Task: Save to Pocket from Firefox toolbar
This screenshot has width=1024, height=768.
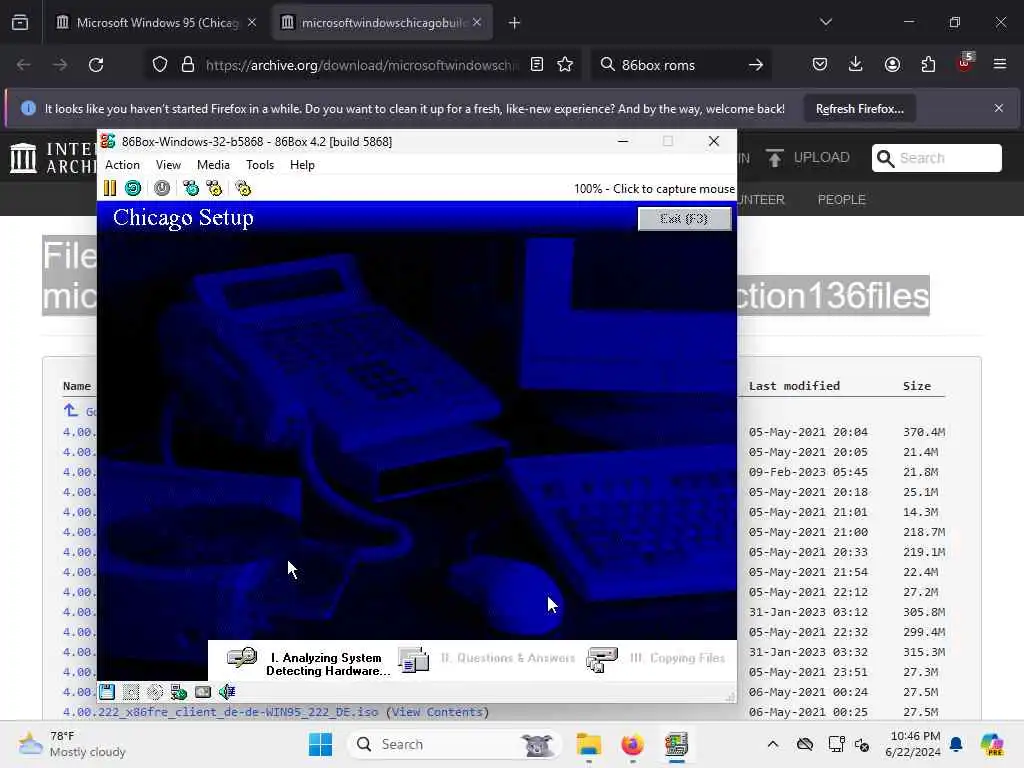Action: [820, 65]
